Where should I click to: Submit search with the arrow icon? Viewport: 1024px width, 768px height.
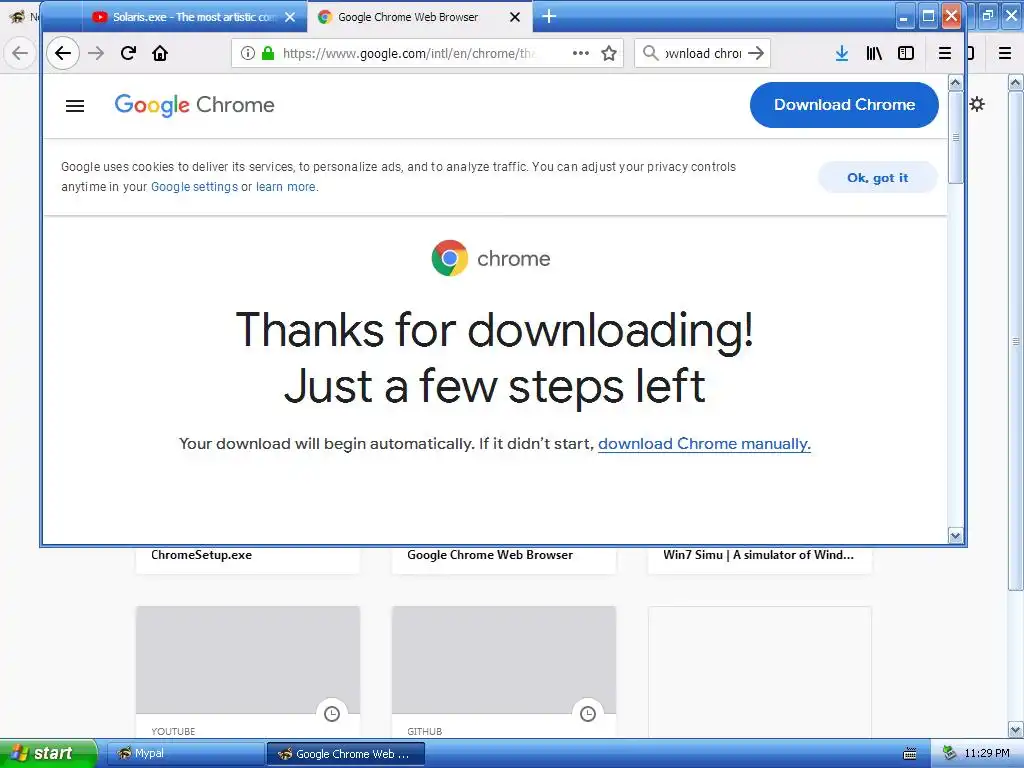point(756,53)
